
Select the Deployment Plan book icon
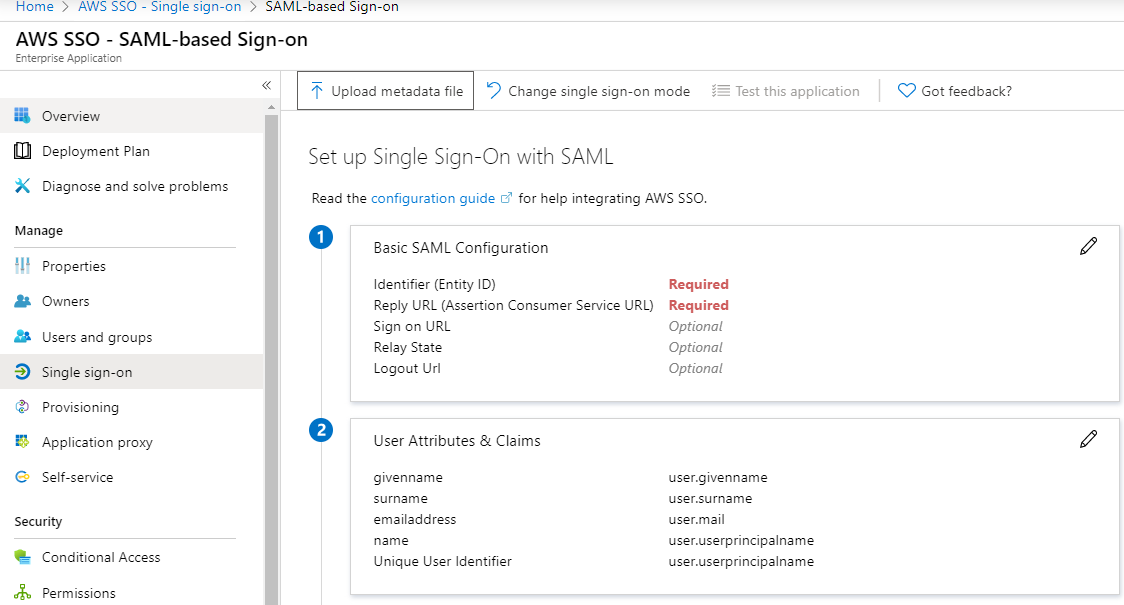click(x=21, y=150)
